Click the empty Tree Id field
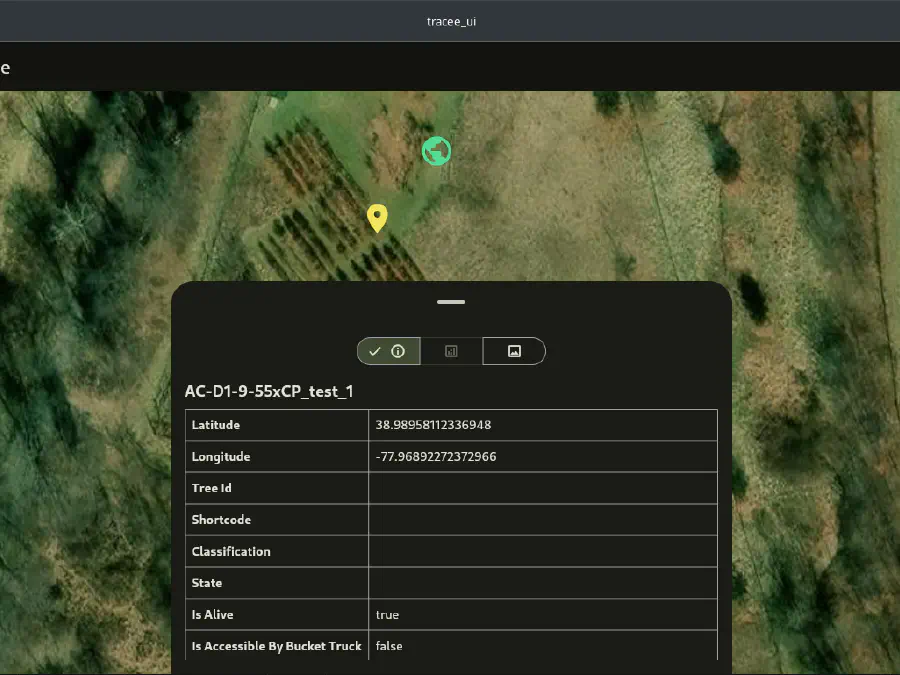 [x=540, y=488]
